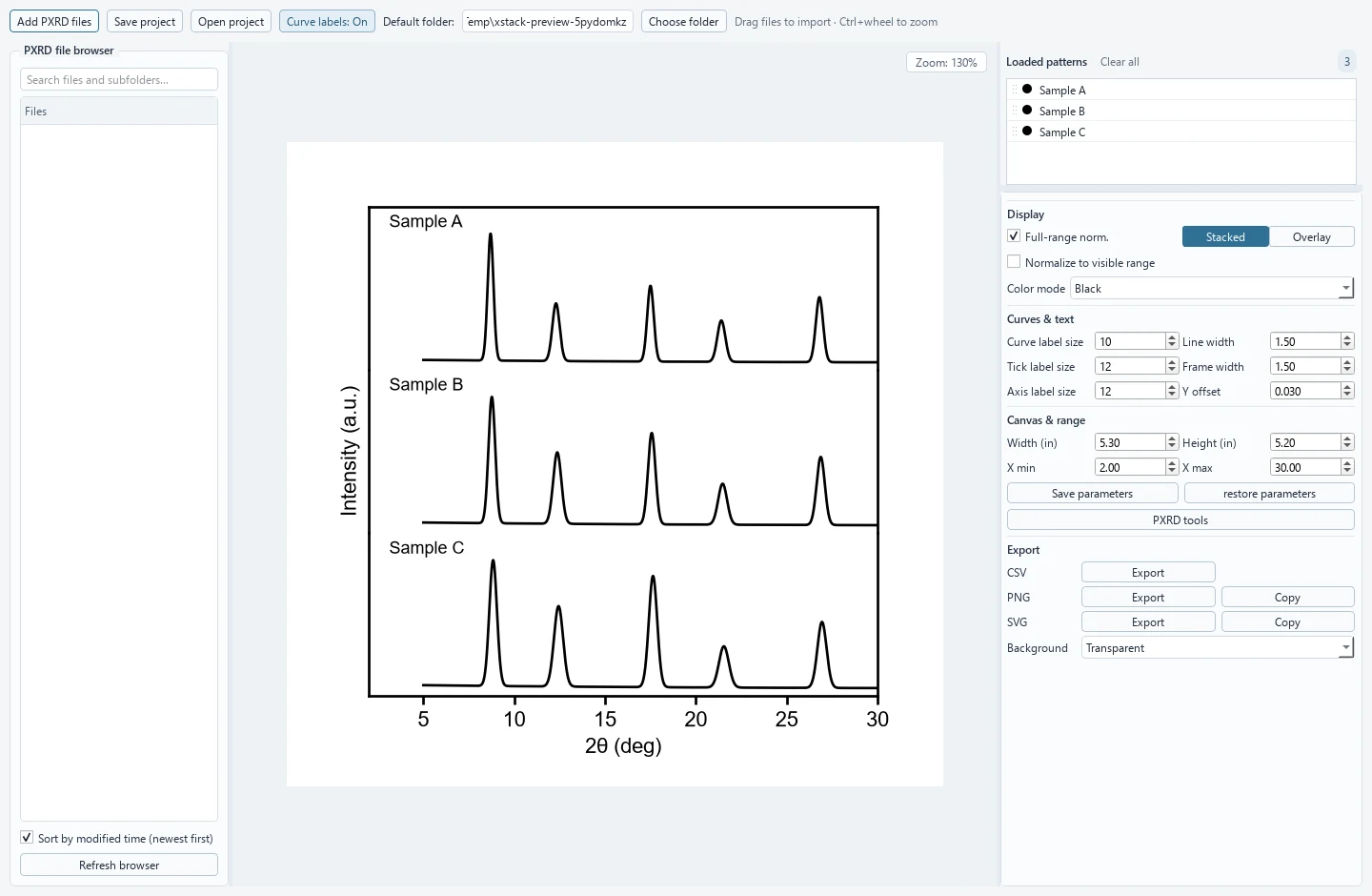
Task: Click the canvas Height (in) spinbox
Action: [x=1312, y=442]
